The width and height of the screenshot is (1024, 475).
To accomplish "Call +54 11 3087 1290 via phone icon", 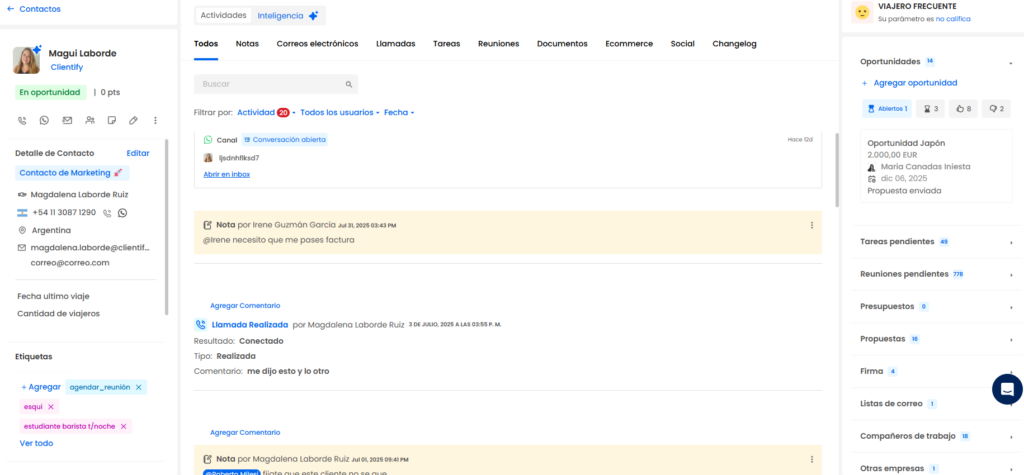I will coord(108,212).
